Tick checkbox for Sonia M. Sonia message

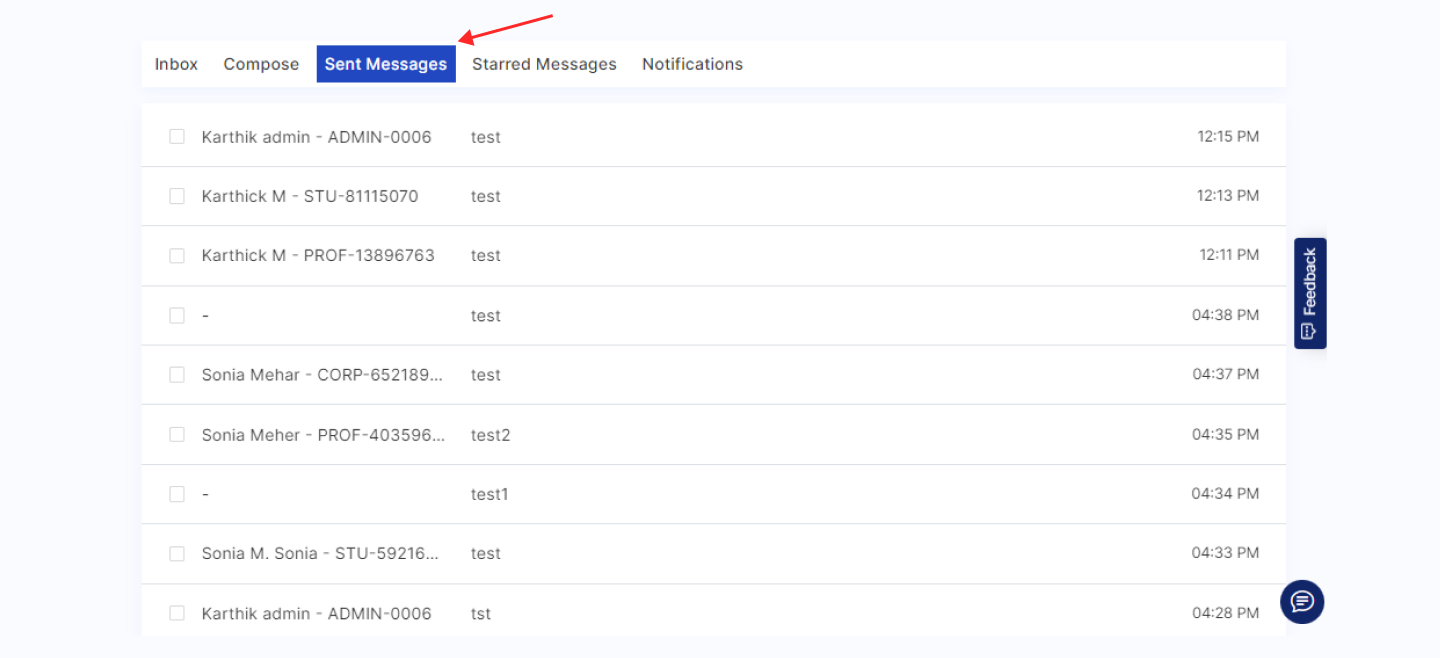pos(177,554)
